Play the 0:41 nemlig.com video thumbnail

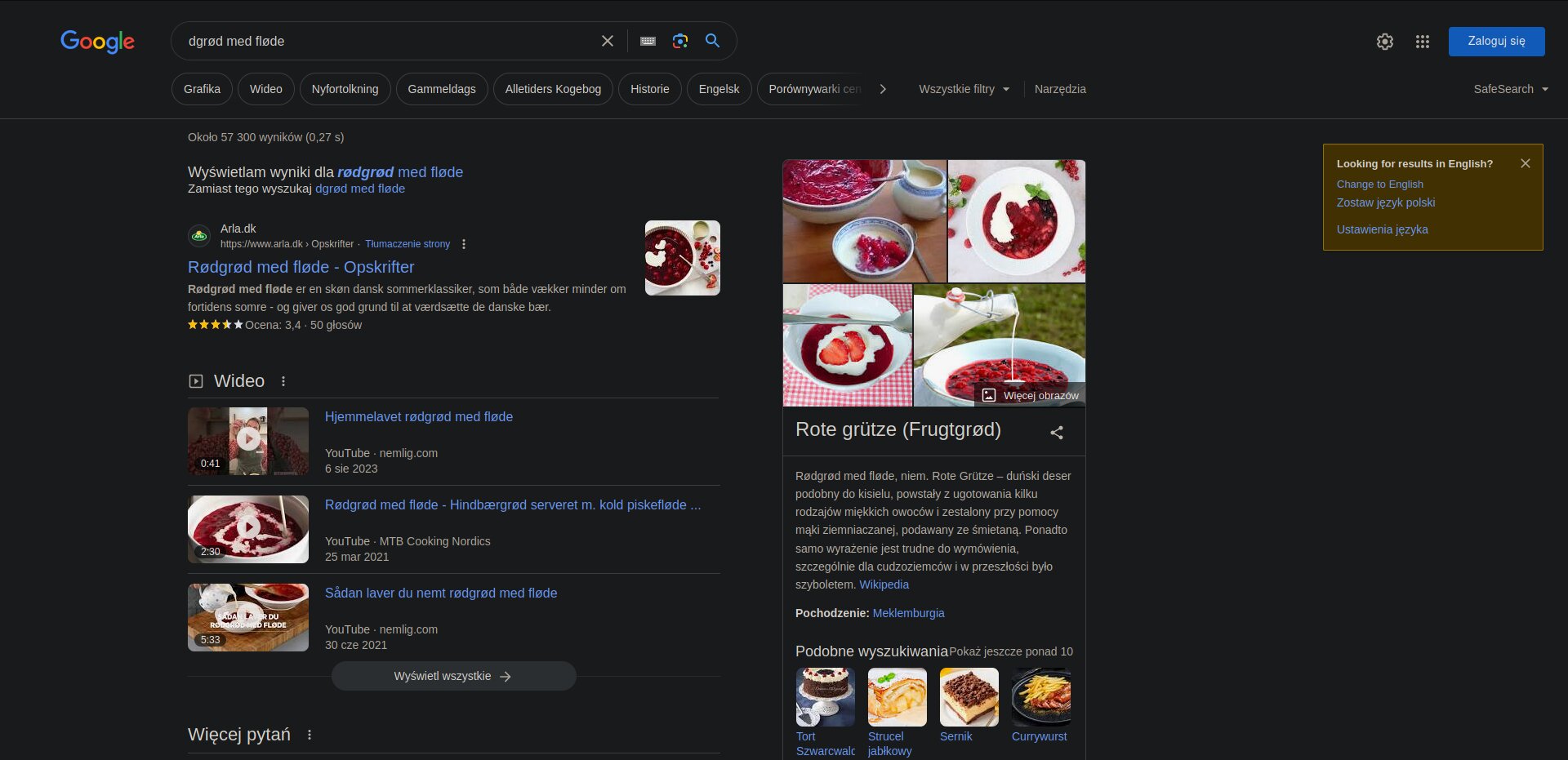click(x=248, y=441)
